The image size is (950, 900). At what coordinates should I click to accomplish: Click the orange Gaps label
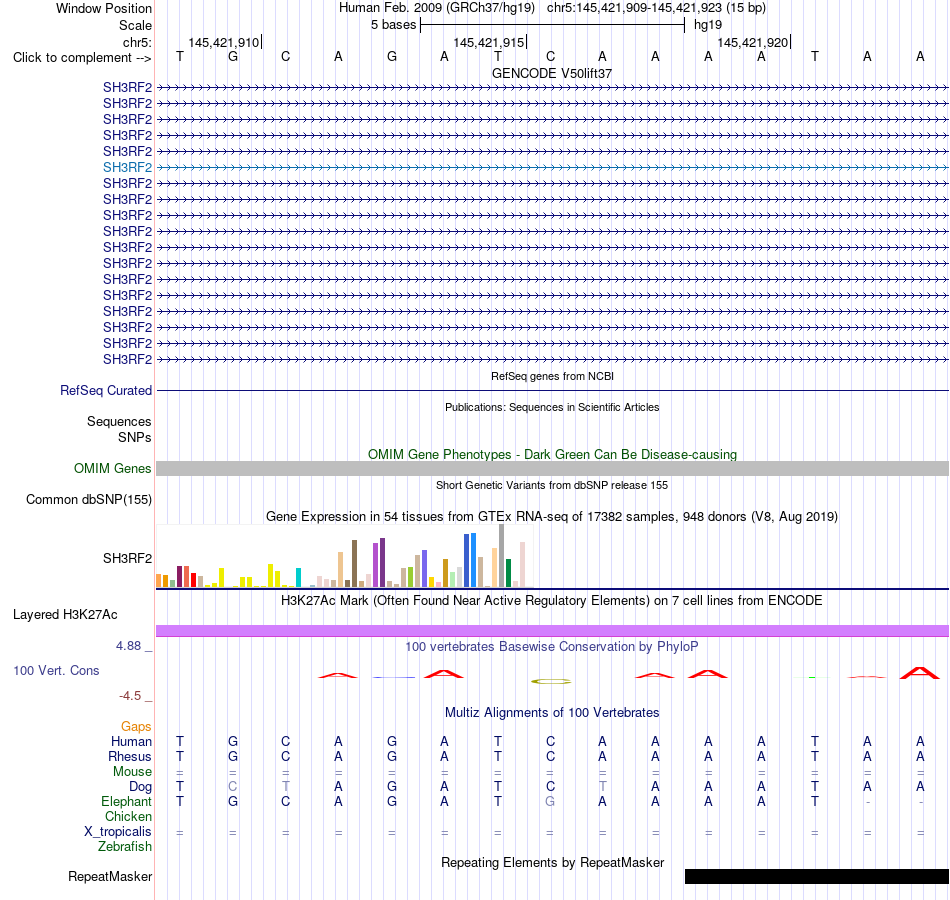click(136, 726)
